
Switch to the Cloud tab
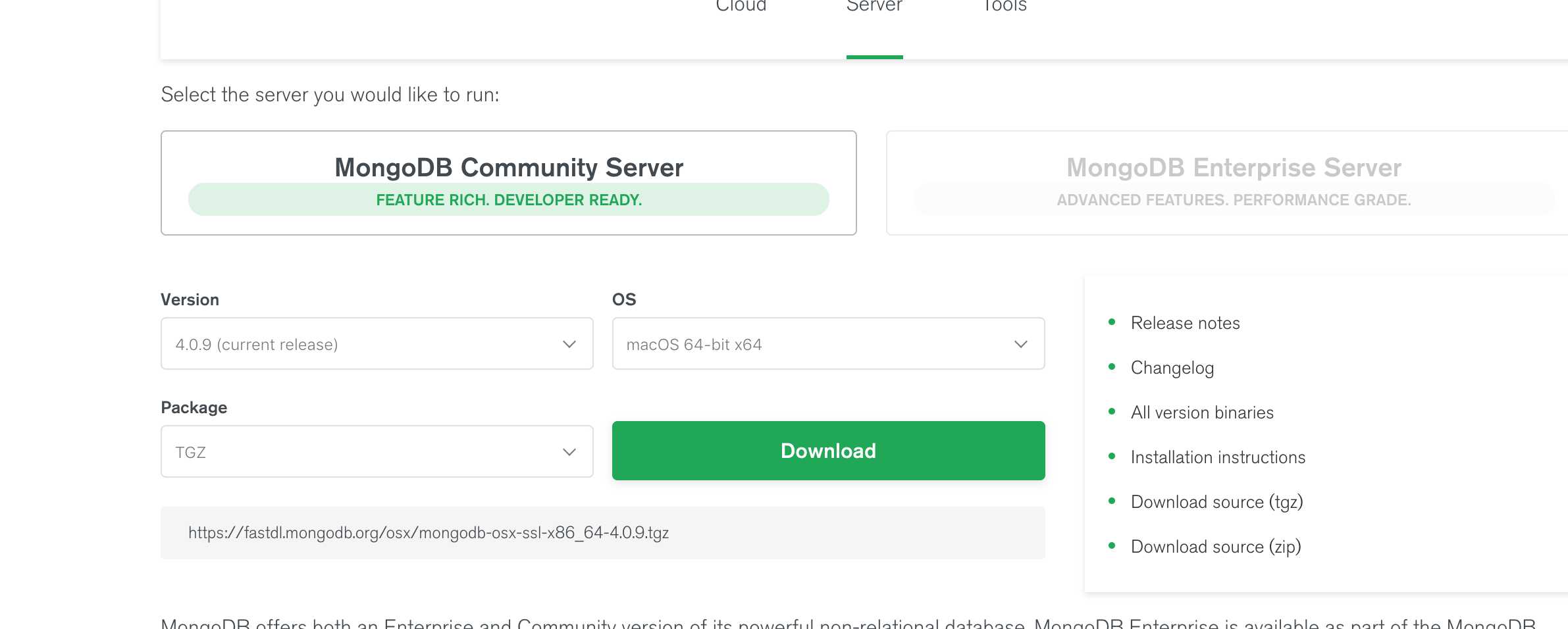tap(741, 6)
